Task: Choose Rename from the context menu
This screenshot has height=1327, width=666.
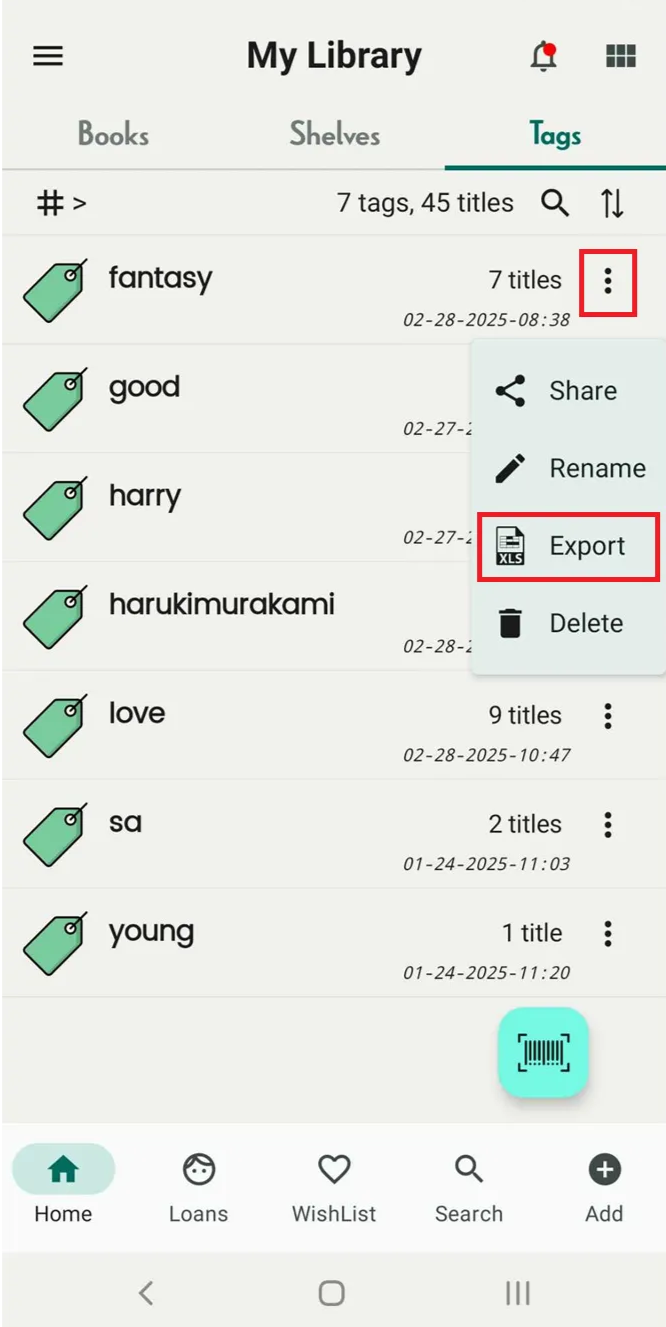Action: (x=568, y=468)
